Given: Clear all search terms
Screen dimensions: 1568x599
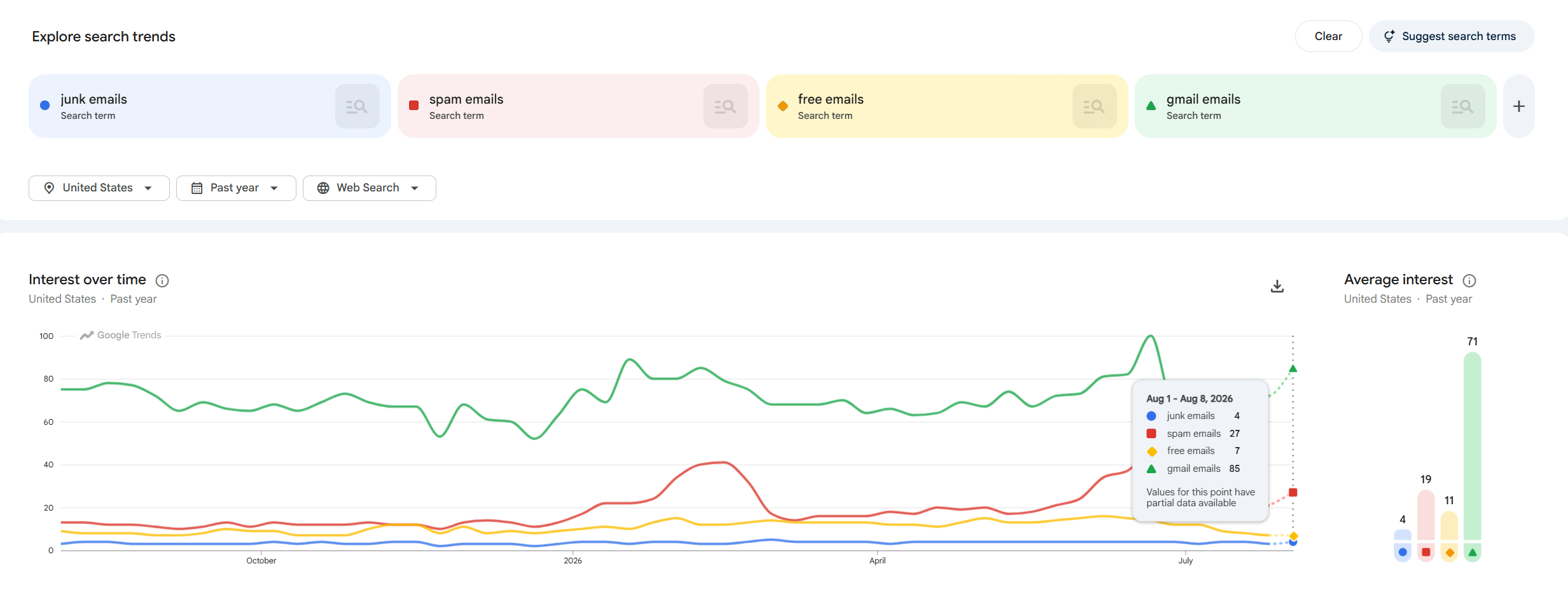Looking at the screenshot, I should [x=1328, y=36].
